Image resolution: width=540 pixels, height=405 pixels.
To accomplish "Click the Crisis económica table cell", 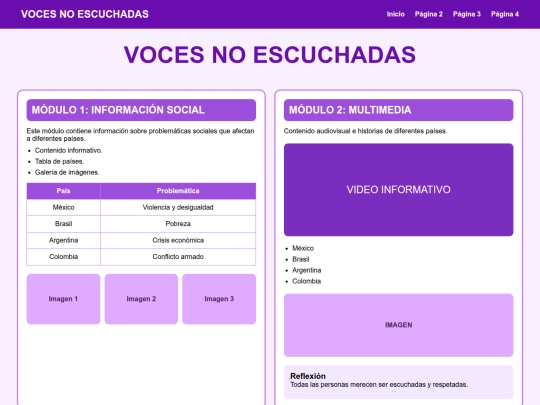I will click(x=178, y=240).
